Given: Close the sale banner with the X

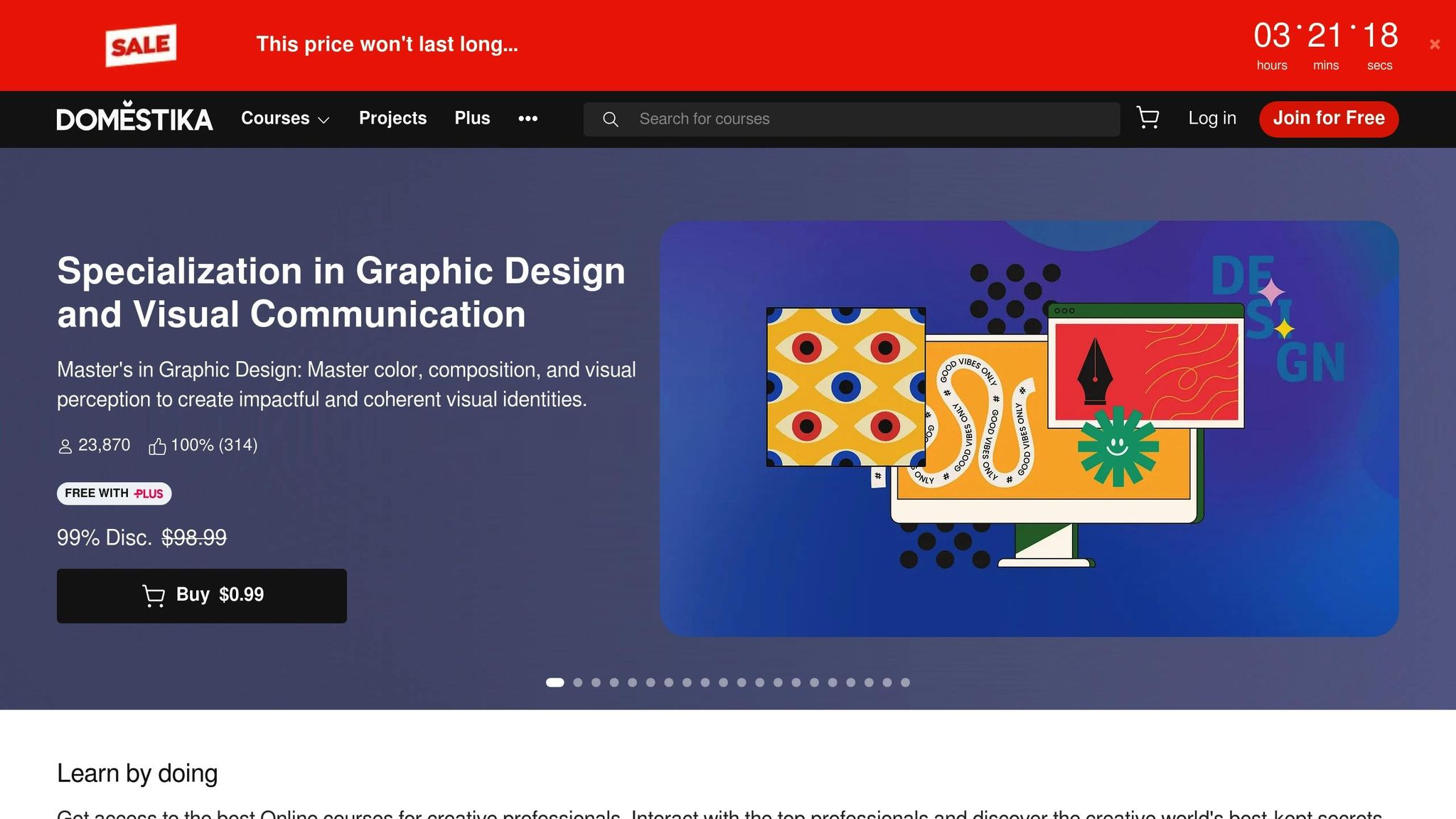Looking at the screenshot, I should [x=1435, y=45].
